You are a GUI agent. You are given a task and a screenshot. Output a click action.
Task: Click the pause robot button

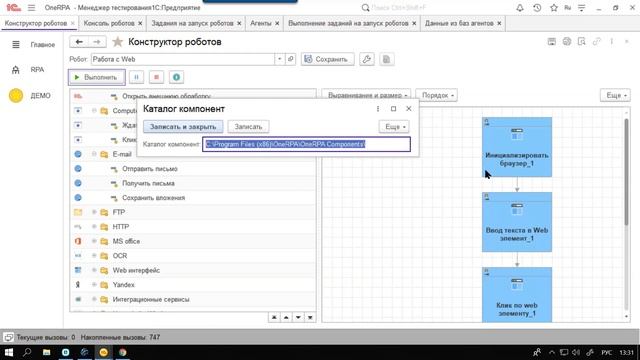[136, 77]
